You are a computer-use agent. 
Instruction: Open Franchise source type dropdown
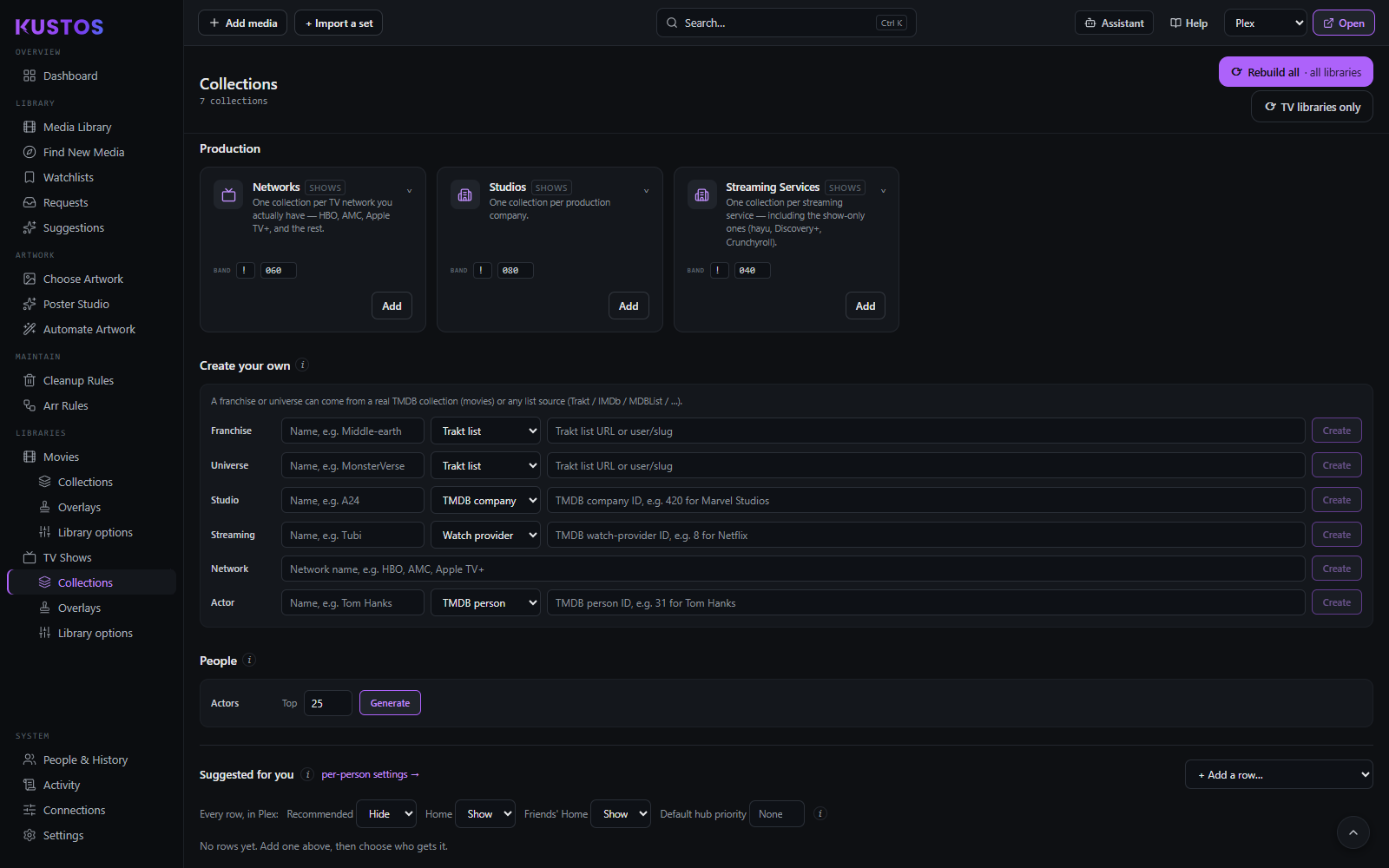point(485,431)
